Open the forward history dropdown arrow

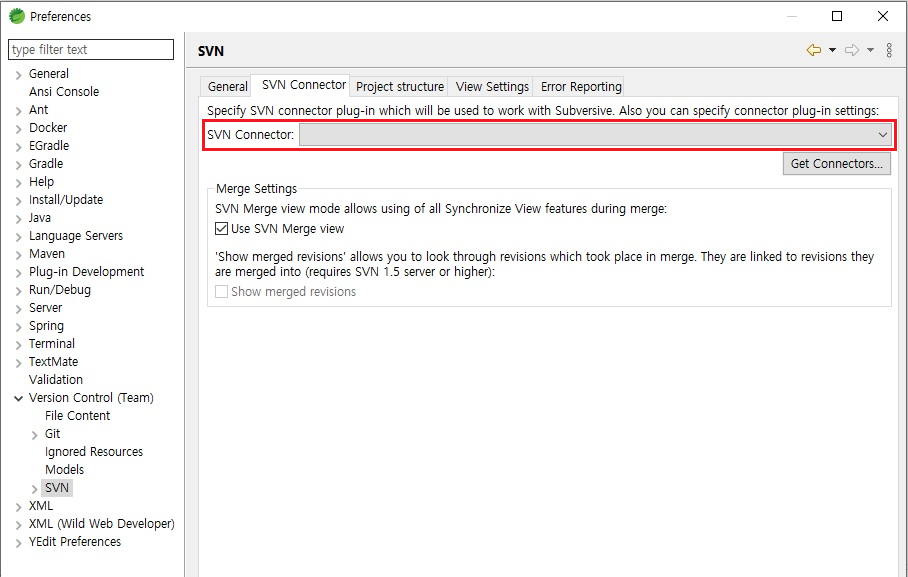click(x=870, y=50)
